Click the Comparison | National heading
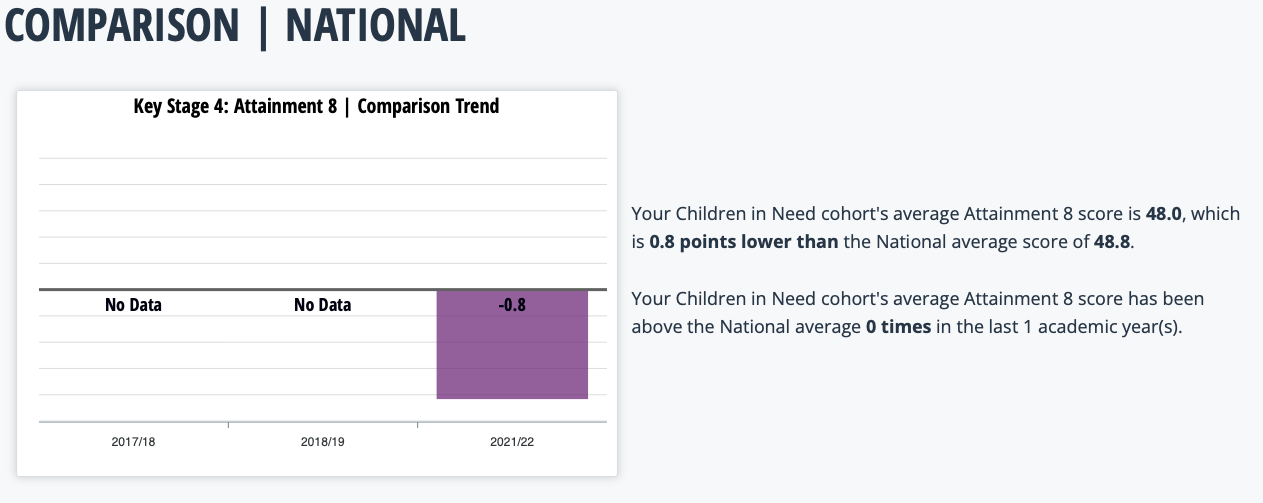Viewport: 1263px width, 503px height. (236, 24)
